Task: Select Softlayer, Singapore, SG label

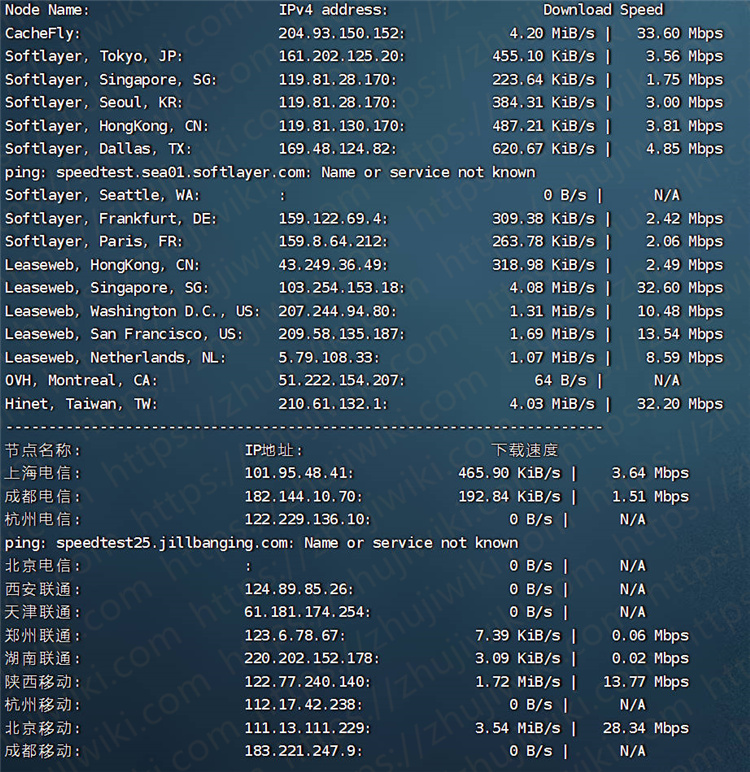Action: coord(111,80)
